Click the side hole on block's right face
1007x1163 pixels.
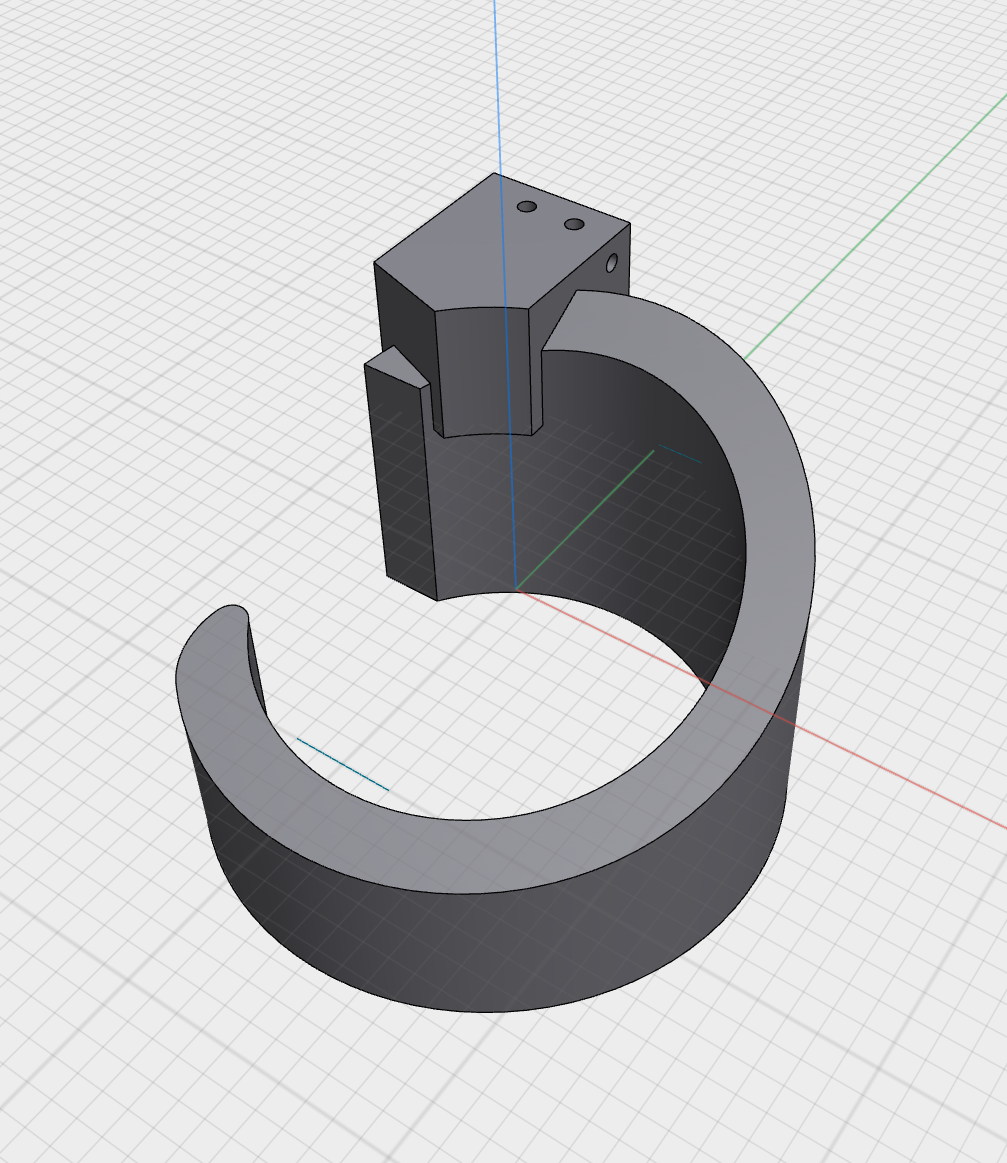coord(612,264)
